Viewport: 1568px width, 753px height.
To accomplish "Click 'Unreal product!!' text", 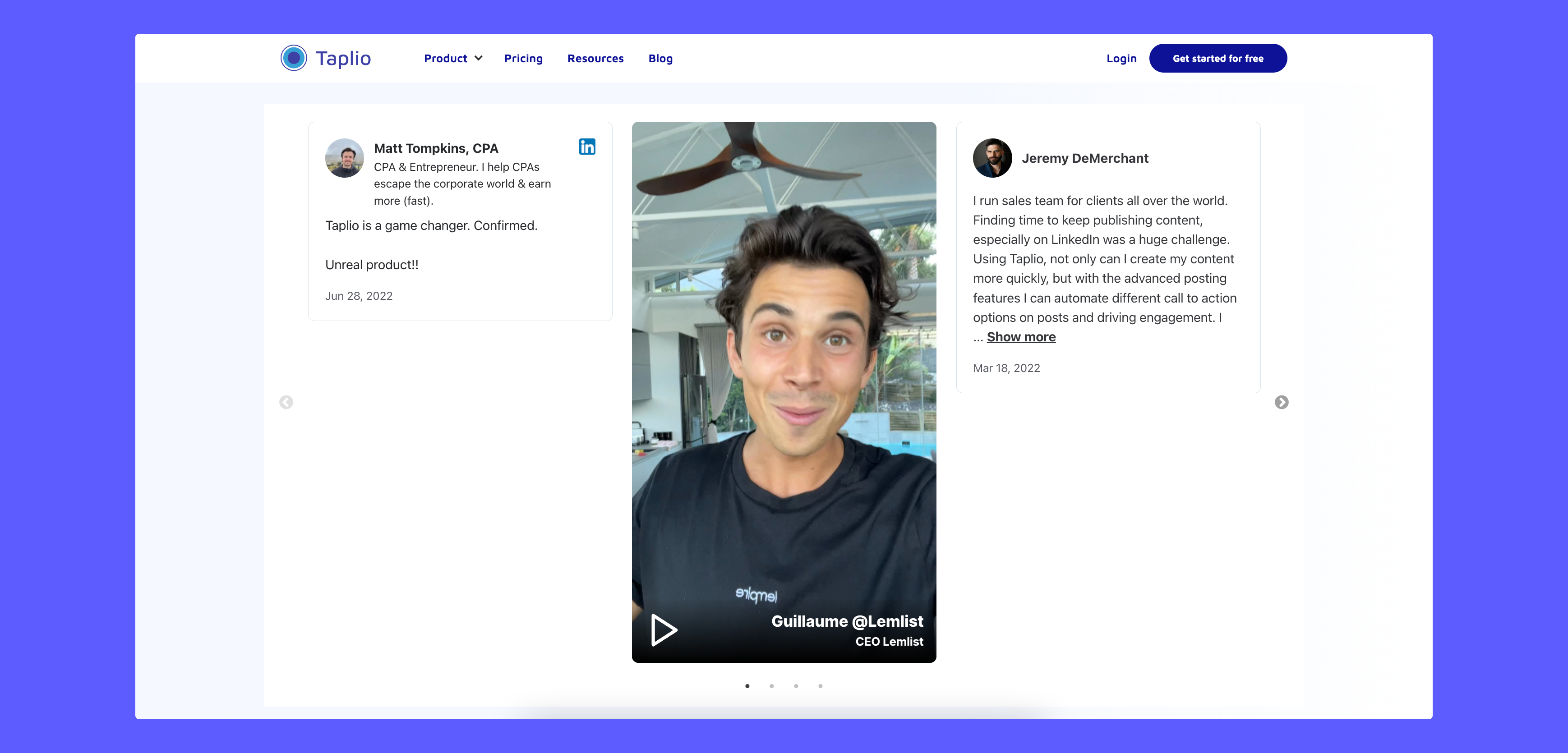I will pos(372,265).
